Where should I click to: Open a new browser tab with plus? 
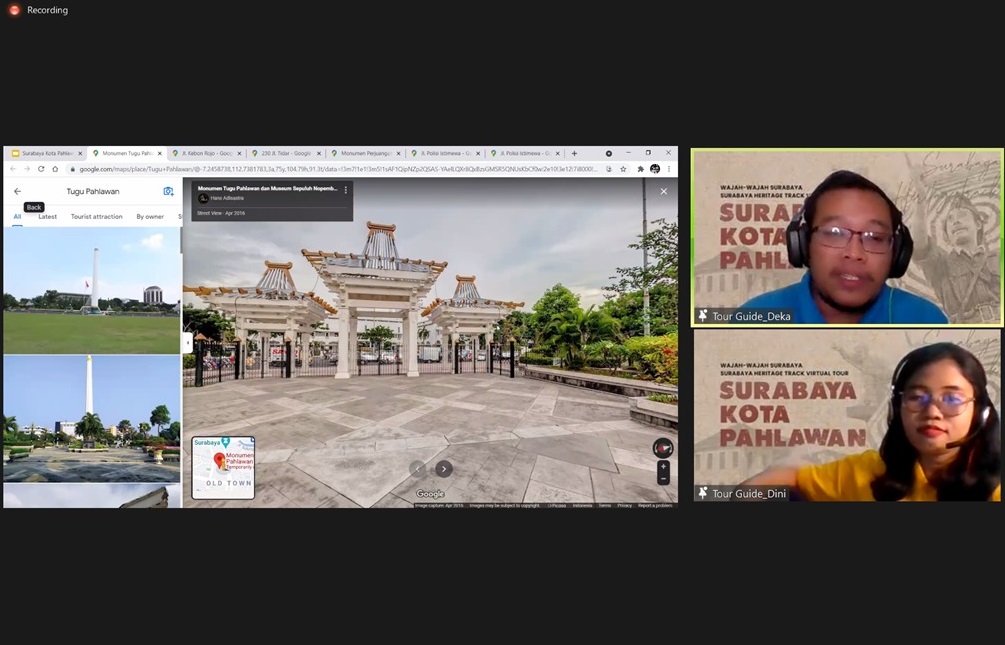pyautogui.click(x=574, y=153)
